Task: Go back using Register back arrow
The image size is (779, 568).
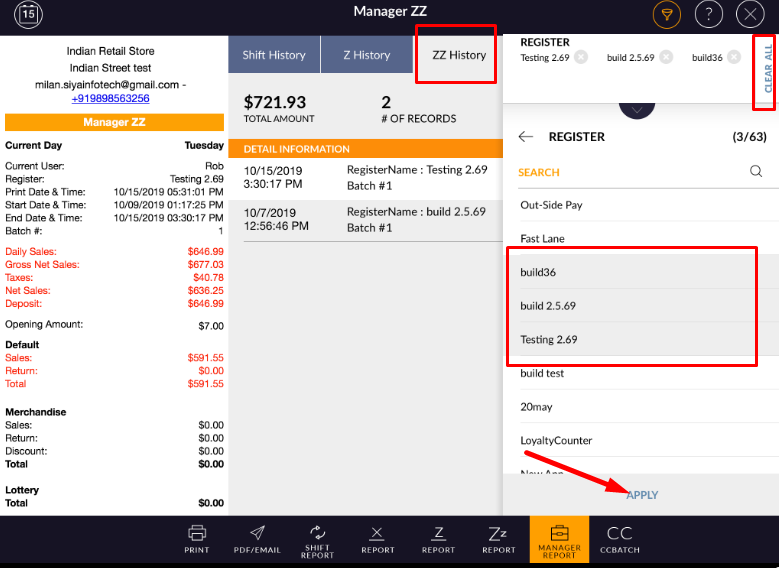Action: point(526,137)
